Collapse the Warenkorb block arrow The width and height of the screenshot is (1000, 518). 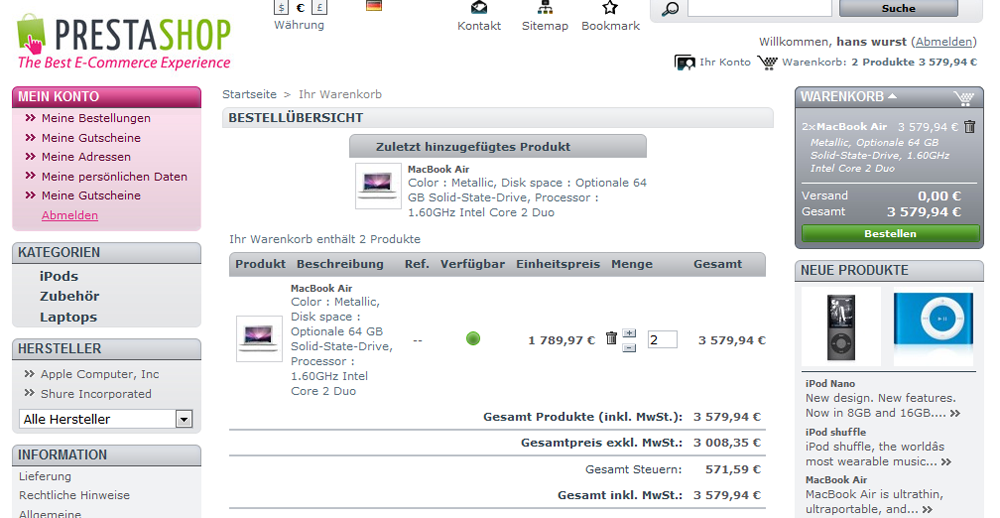tap(892, 96)
